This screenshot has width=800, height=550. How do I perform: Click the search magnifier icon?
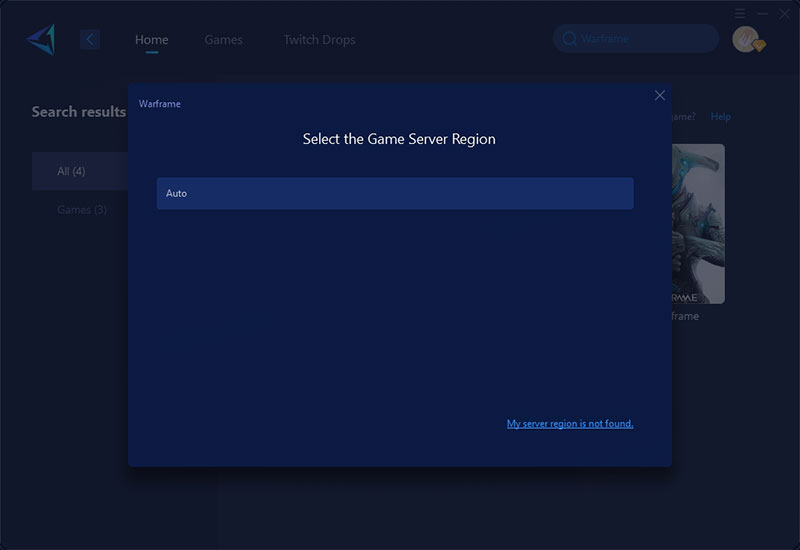(569, 39)
